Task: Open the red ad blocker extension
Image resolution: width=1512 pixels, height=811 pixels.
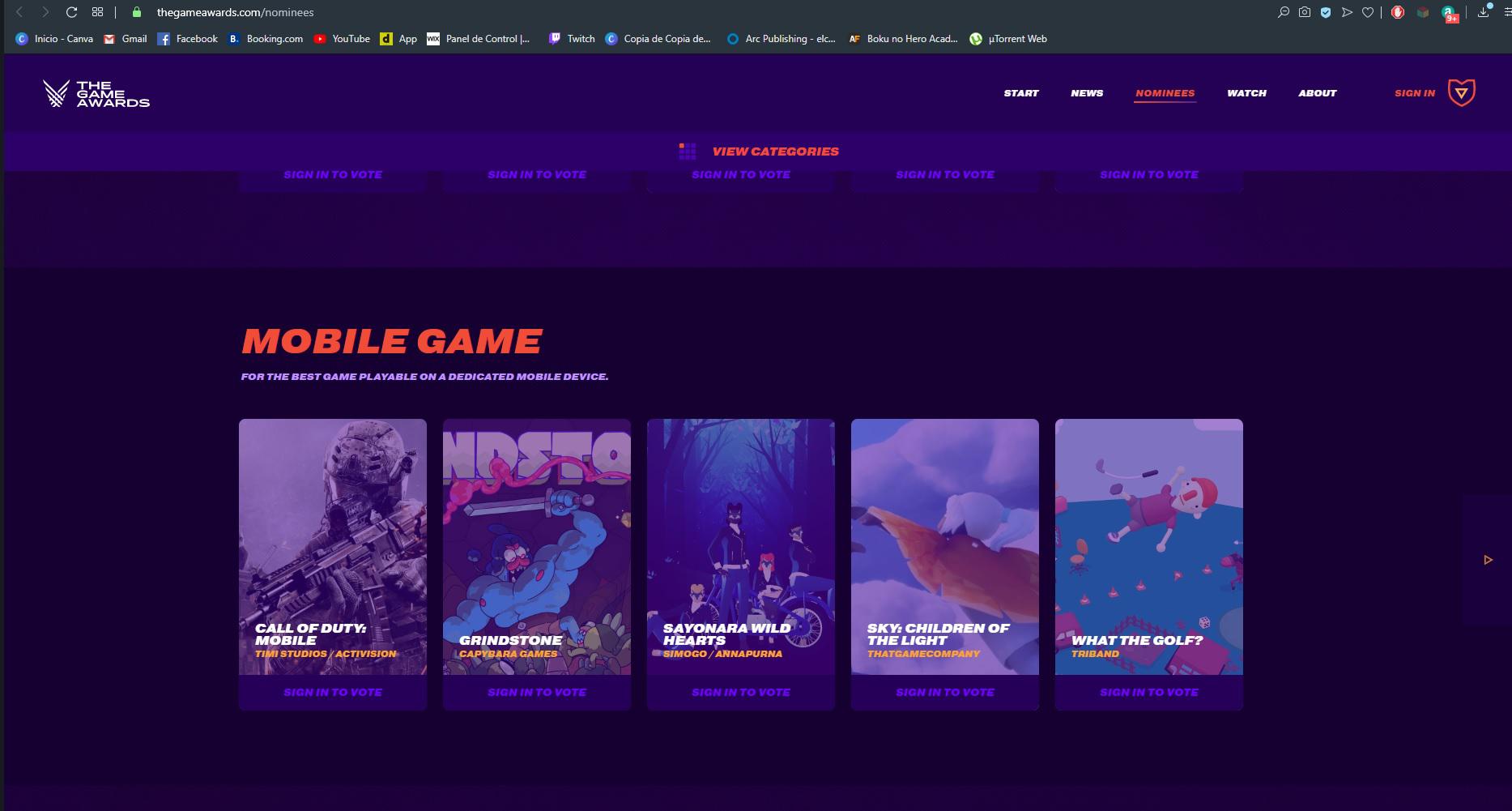Action: [x=1398, y=12]
